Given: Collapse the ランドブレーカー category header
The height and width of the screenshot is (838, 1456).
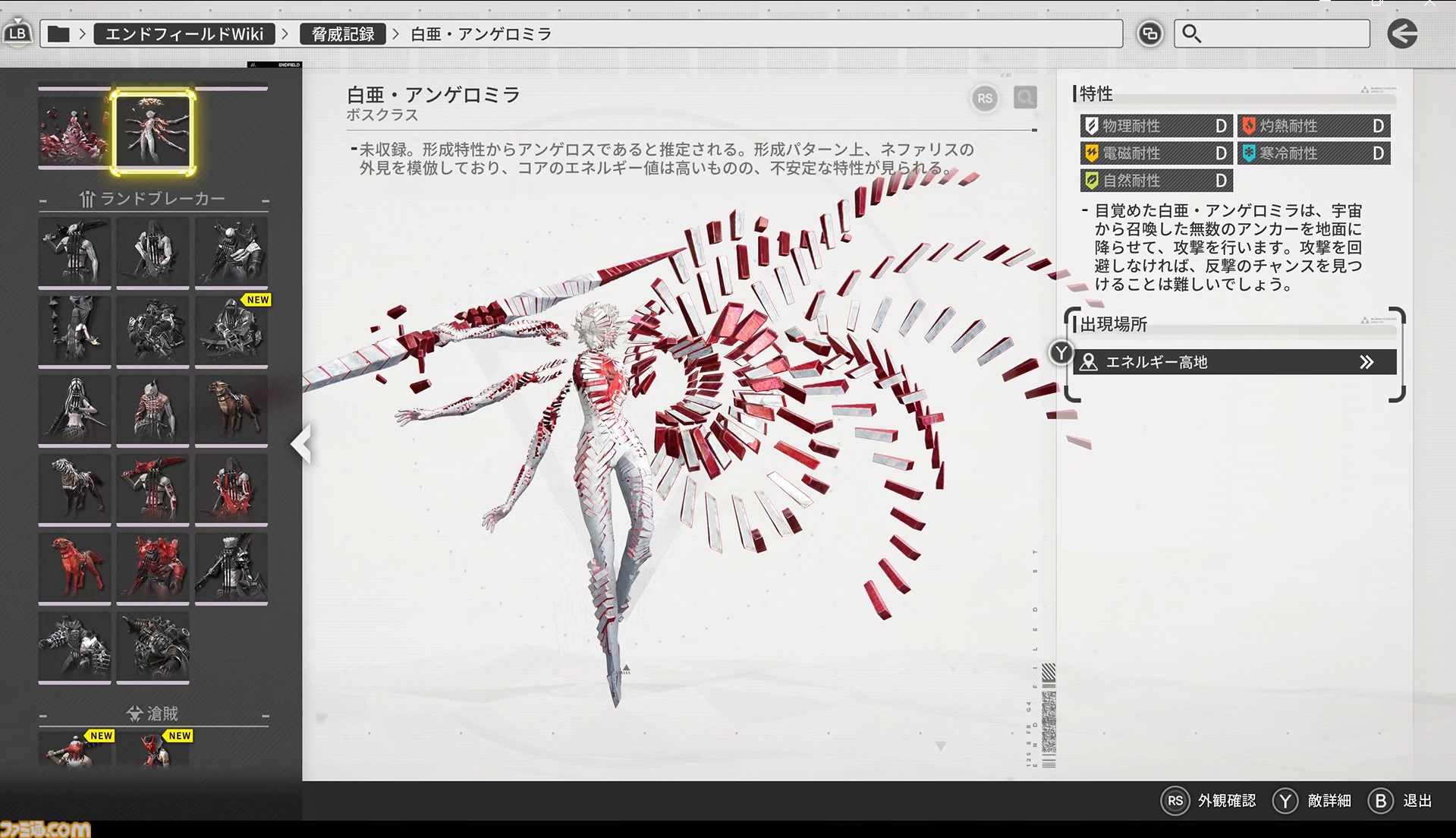Looking at the screenshot, I should click(154, 199).
